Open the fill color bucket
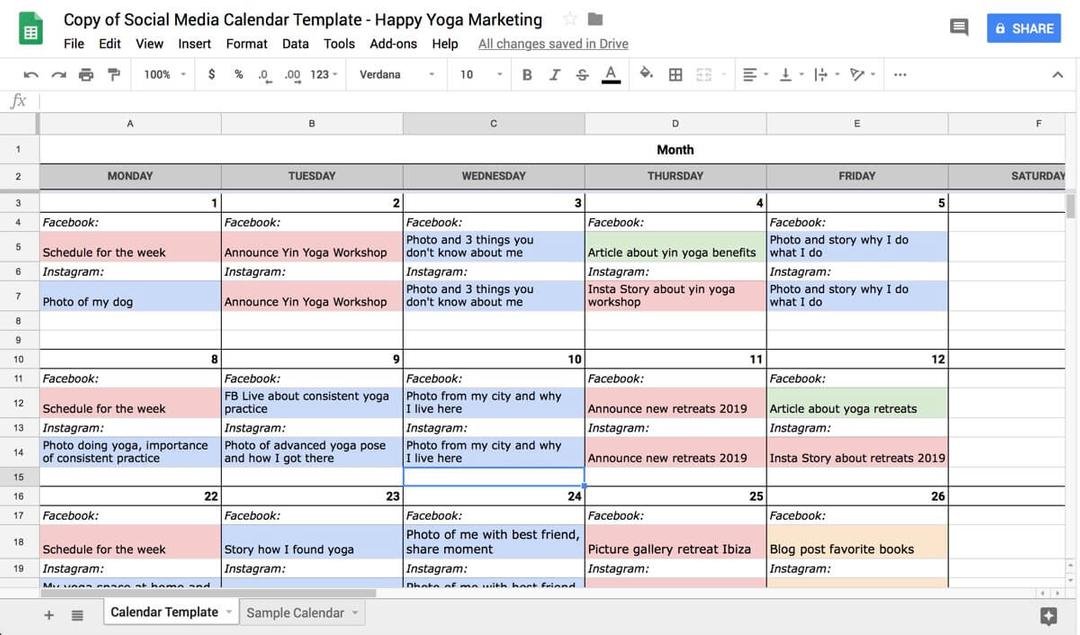Image resolution: width=1080 pixels, height=635 pixels. click(646, 74)
